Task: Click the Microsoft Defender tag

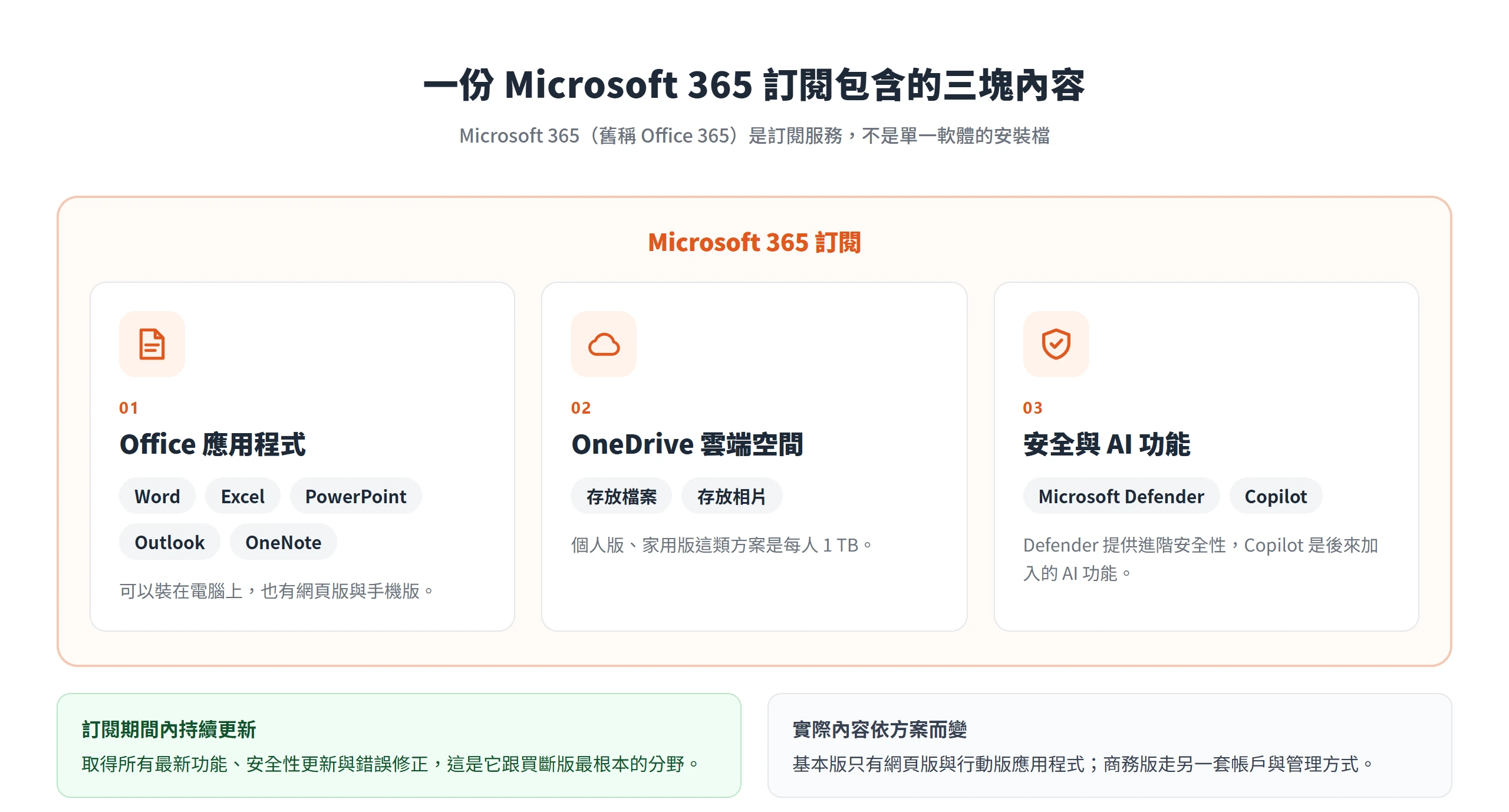Action: (1121, 496)
